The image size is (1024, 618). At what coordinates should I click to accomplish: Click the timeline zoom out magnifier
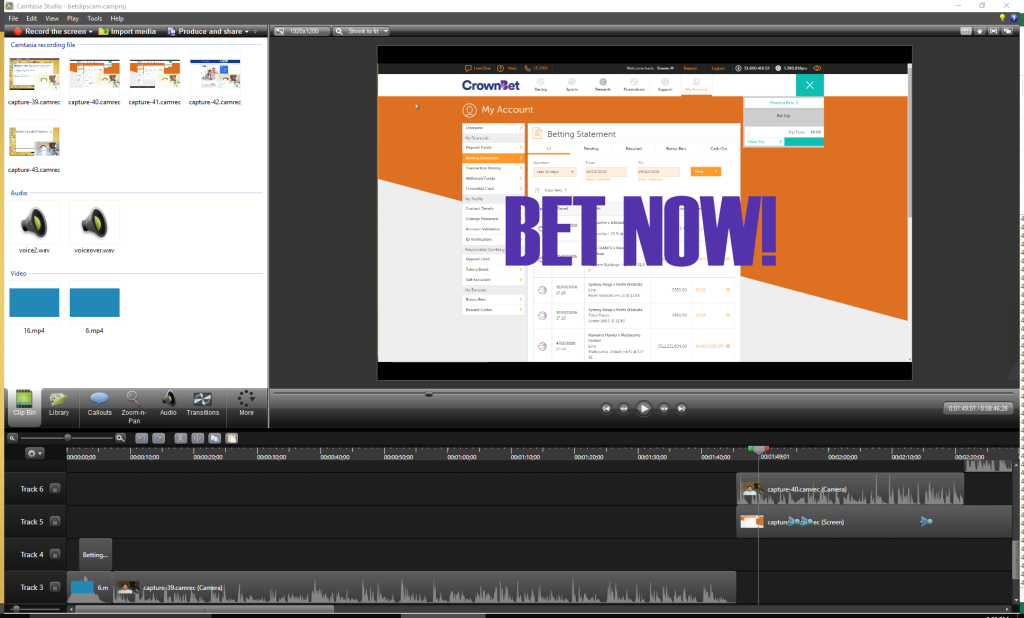point(12,438)
